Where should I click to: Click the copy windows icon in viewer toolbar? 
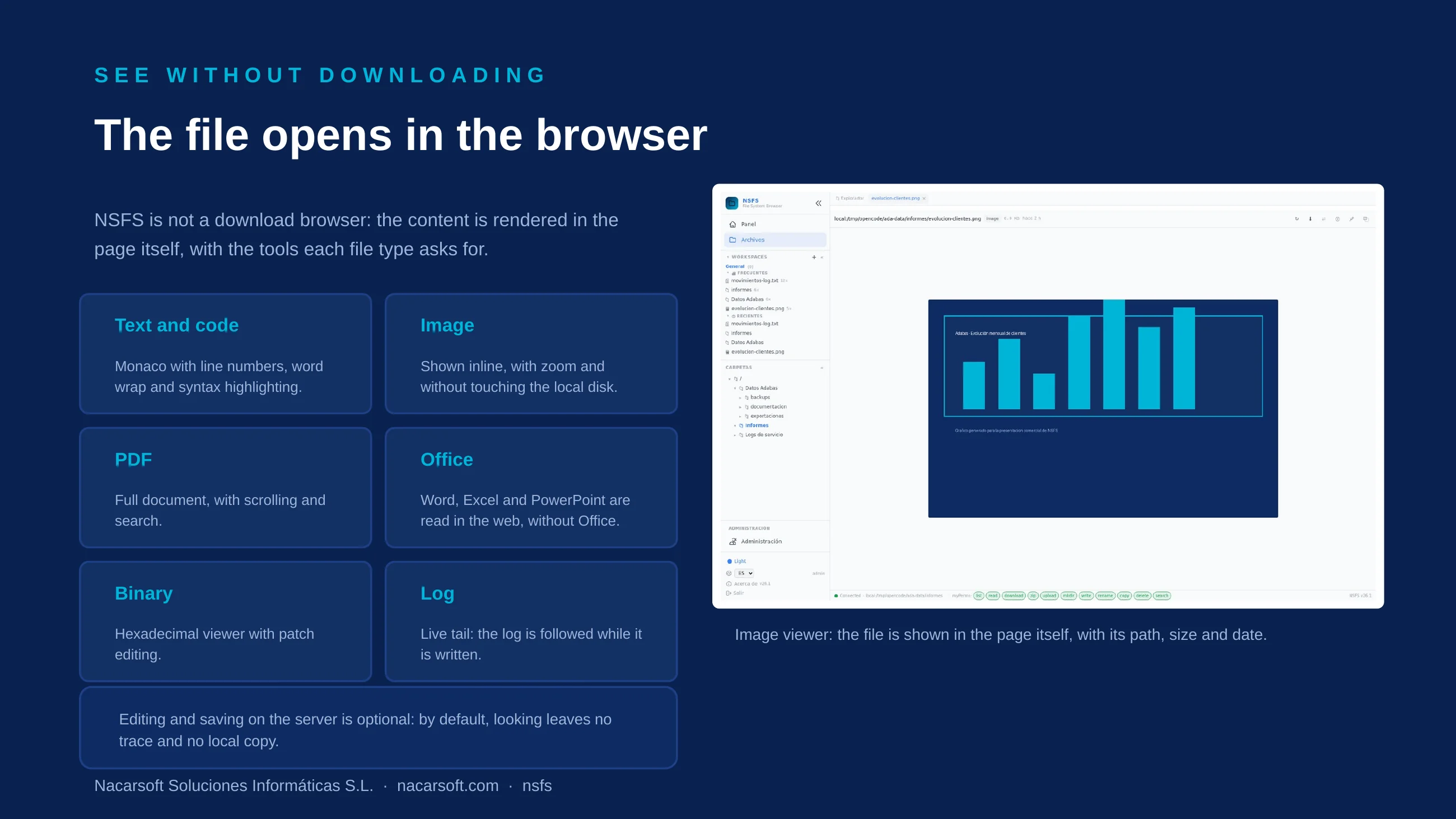[1366, 219]
